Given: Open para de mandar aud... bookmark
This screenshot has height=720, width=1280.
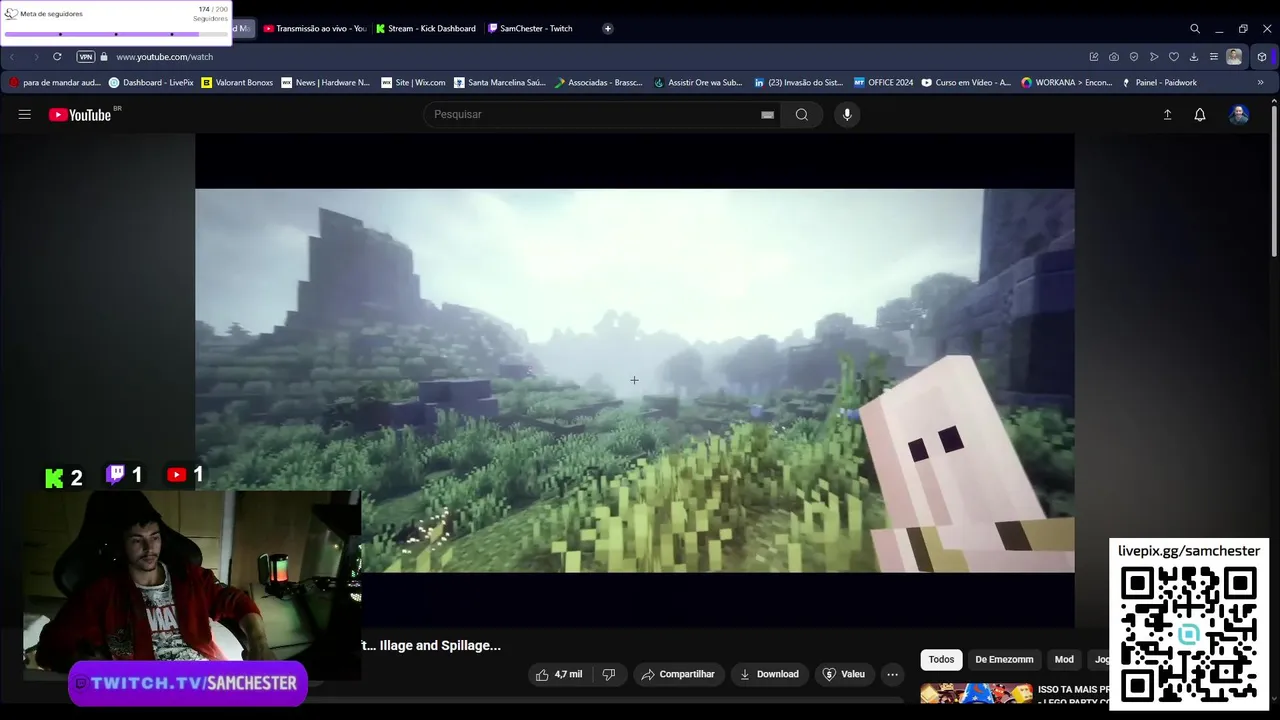Looking at the screenshot, I should pyautogui.click(x=55, y=83).
